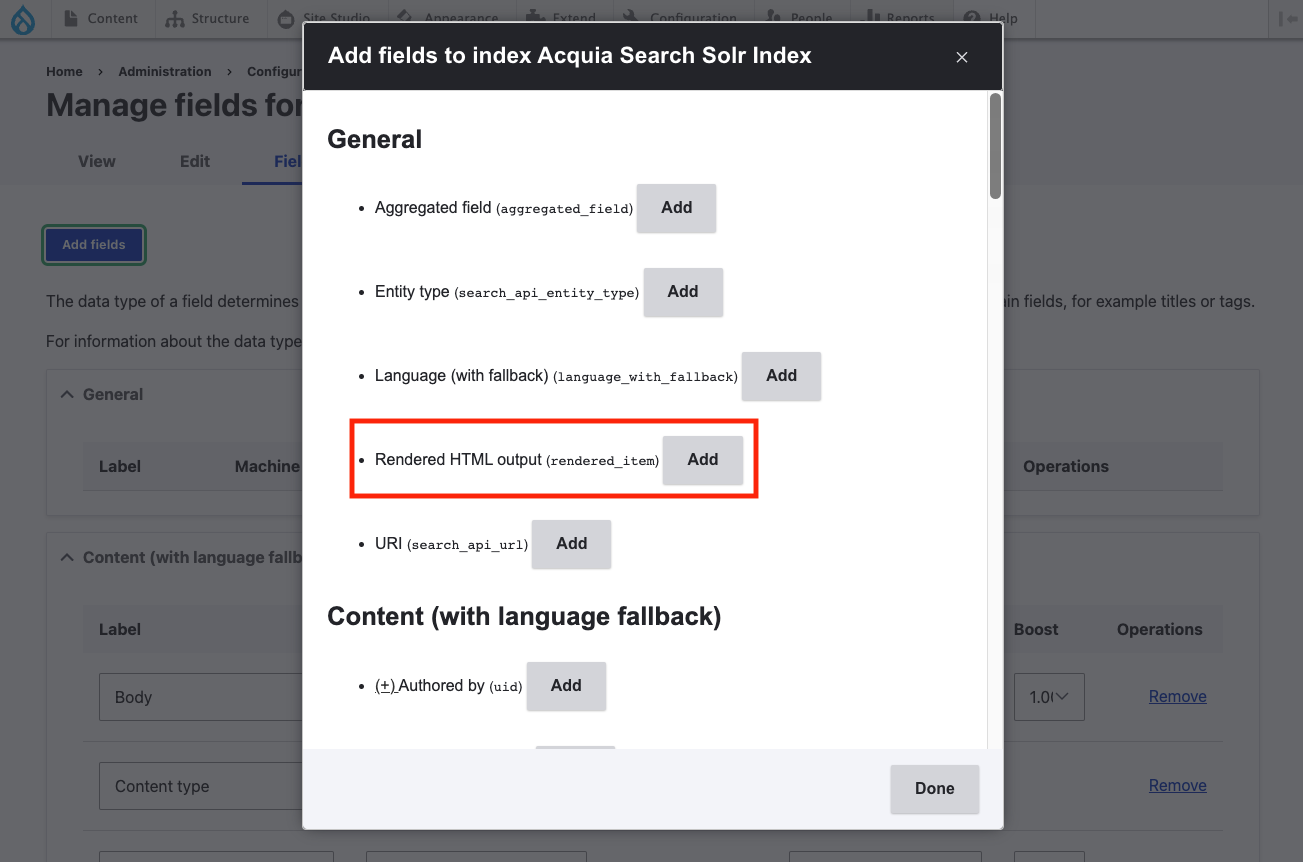Add the Language (with fallback) field

click(x=781, y=376)
